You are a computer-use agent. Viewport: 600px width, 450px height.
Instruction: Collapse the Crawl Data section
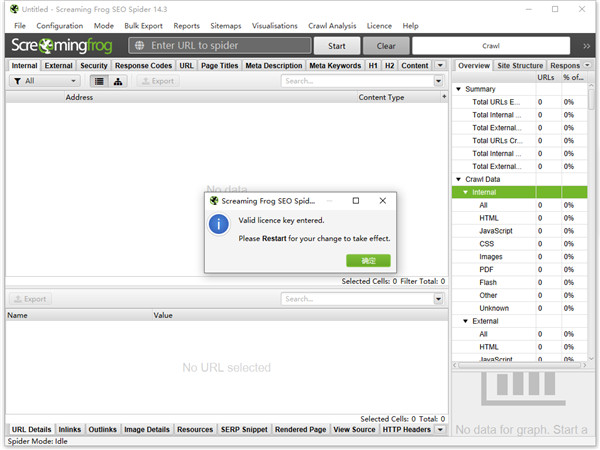[459, 179]
